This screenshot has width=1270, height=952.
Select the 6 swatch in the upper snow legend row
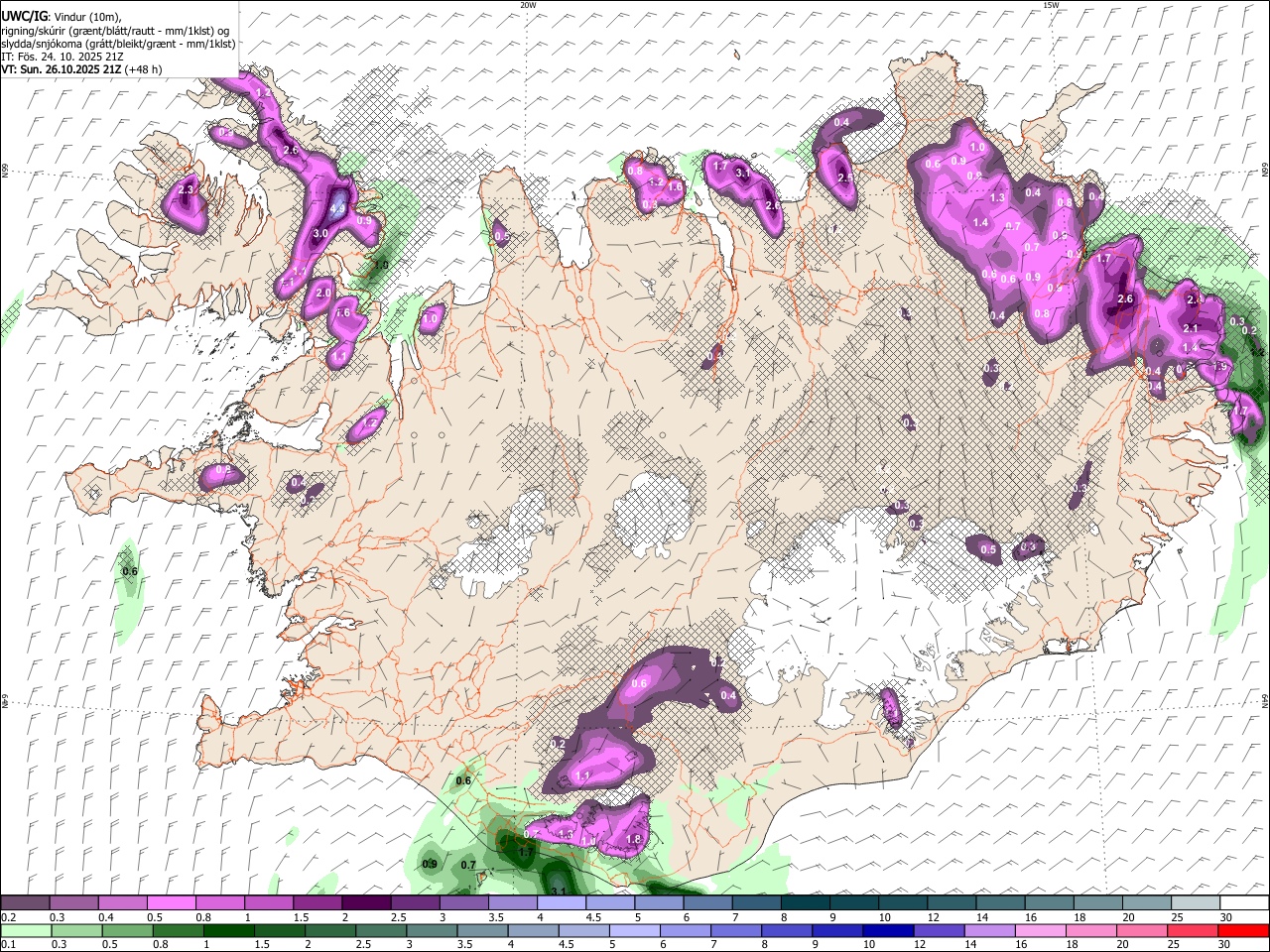tap(707, 903)
